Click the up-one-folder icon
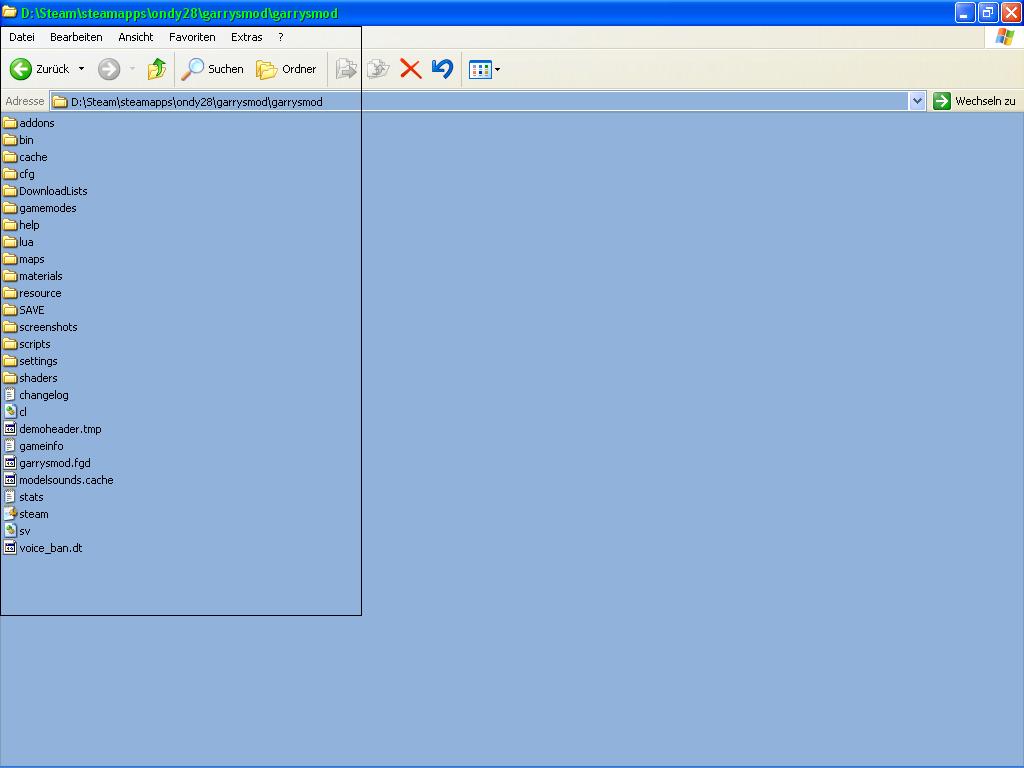Screen dimensions: 1024x768 (x=157, y=69)
